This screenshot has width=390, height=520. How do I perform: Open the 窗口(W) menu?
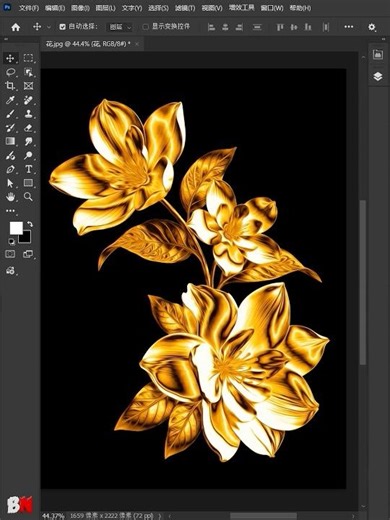pyautogui.click(x=272, y=8)
